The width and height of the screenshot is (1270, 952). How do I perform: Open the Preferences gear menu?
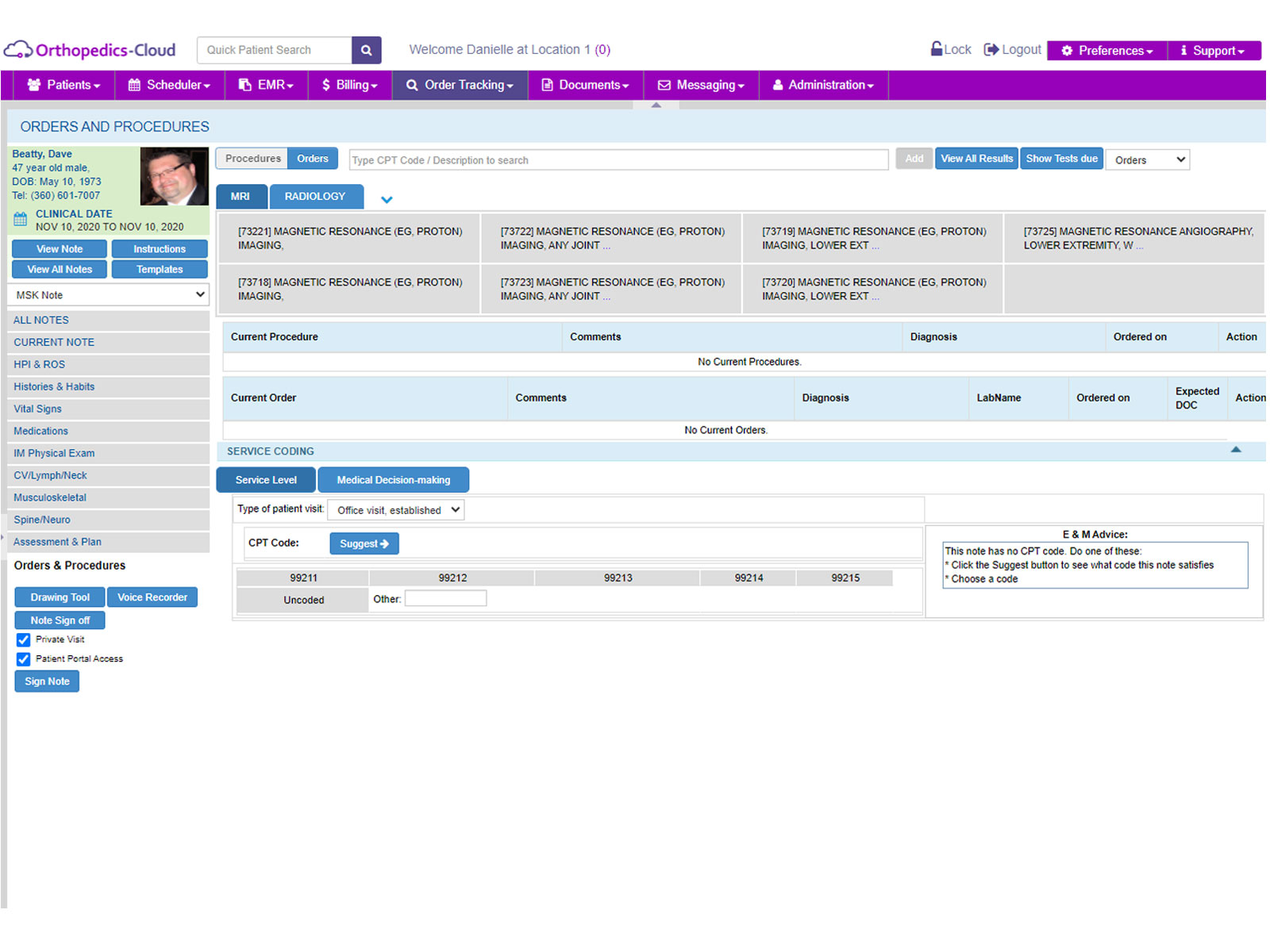coord(1106,50)
